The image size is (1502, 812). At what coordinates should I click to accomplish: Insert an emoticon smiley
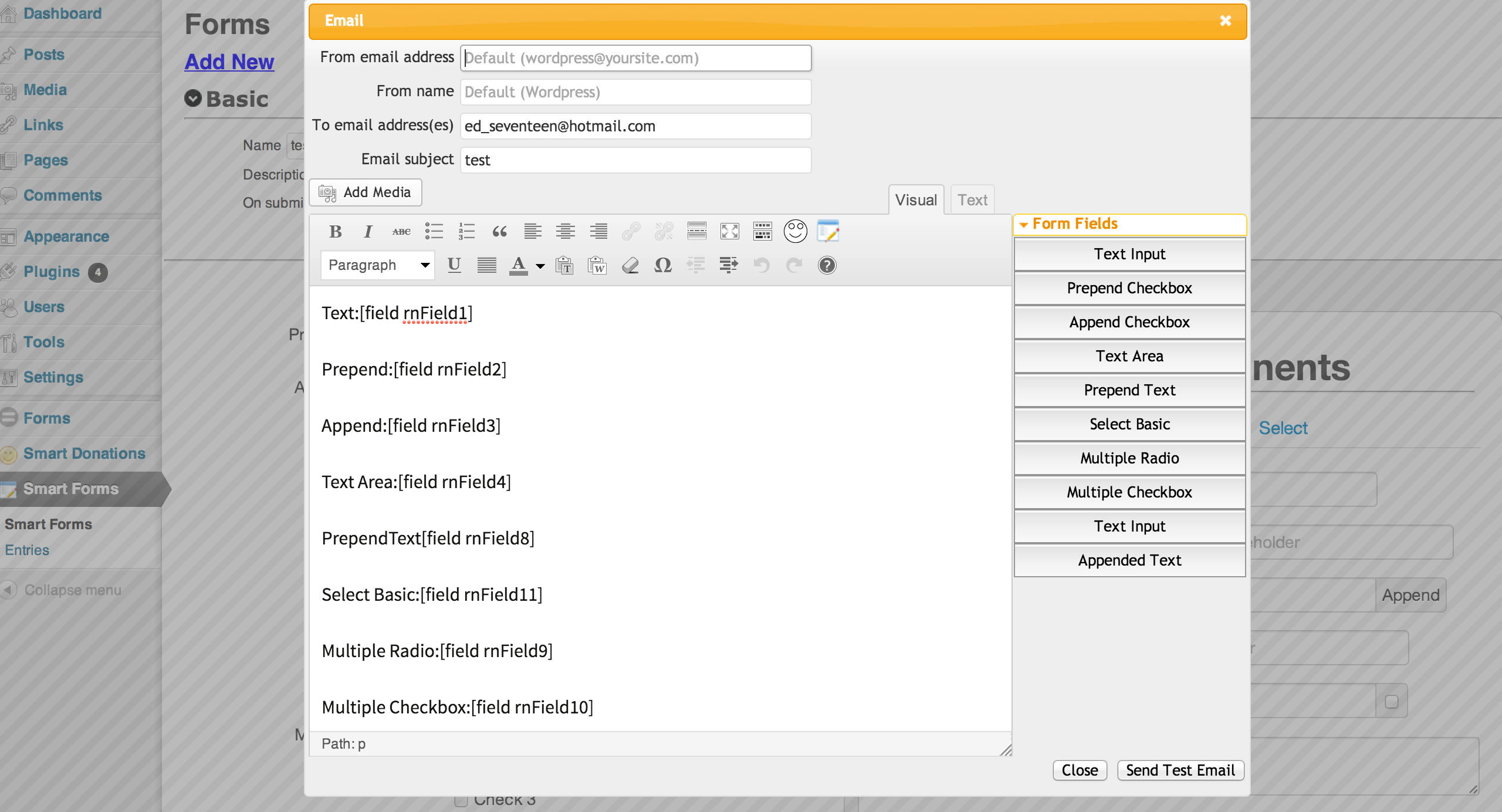pos(795,232)
